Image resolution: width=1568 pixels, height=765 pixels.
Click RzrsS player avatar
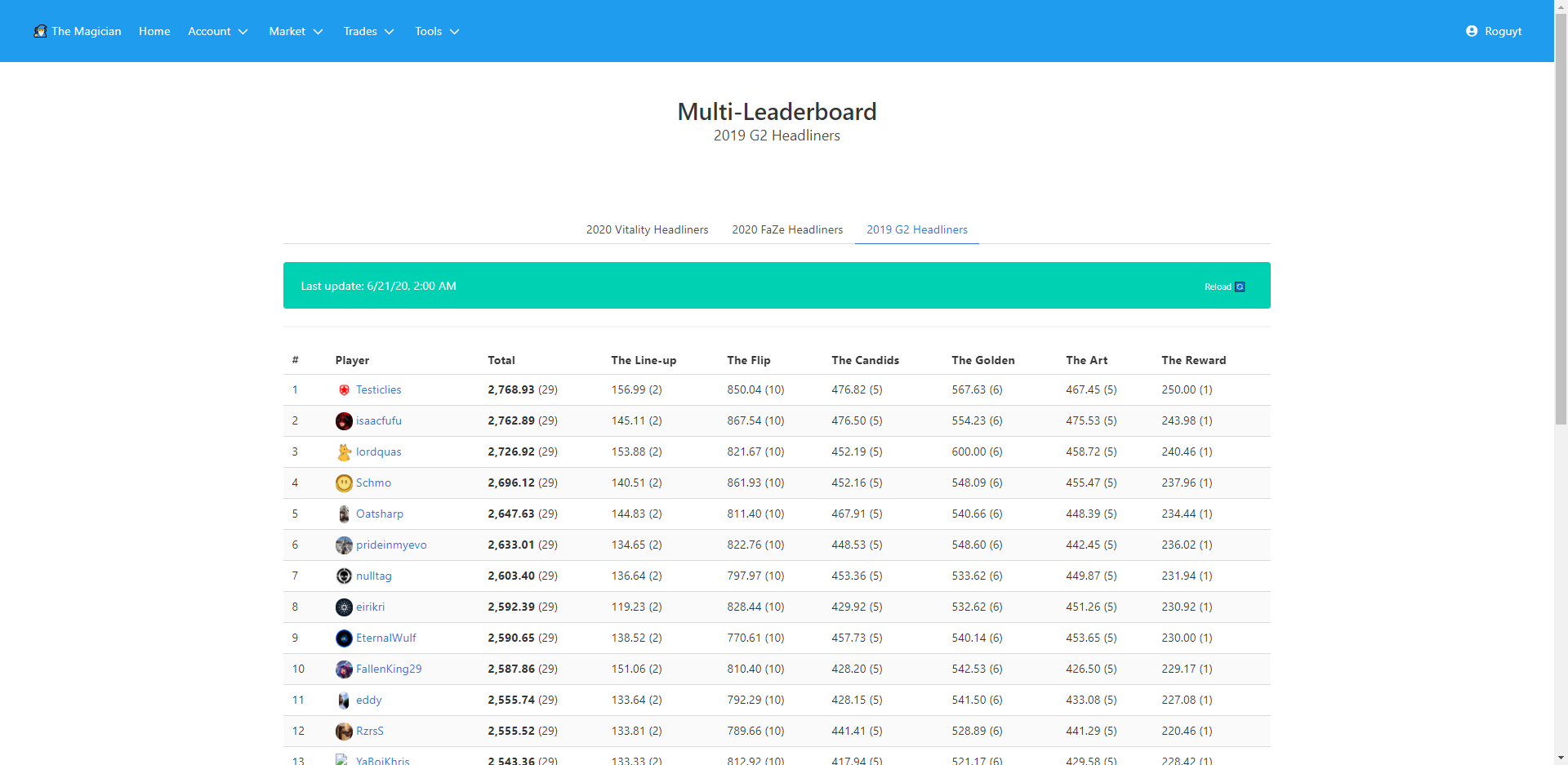coord(344,732)
